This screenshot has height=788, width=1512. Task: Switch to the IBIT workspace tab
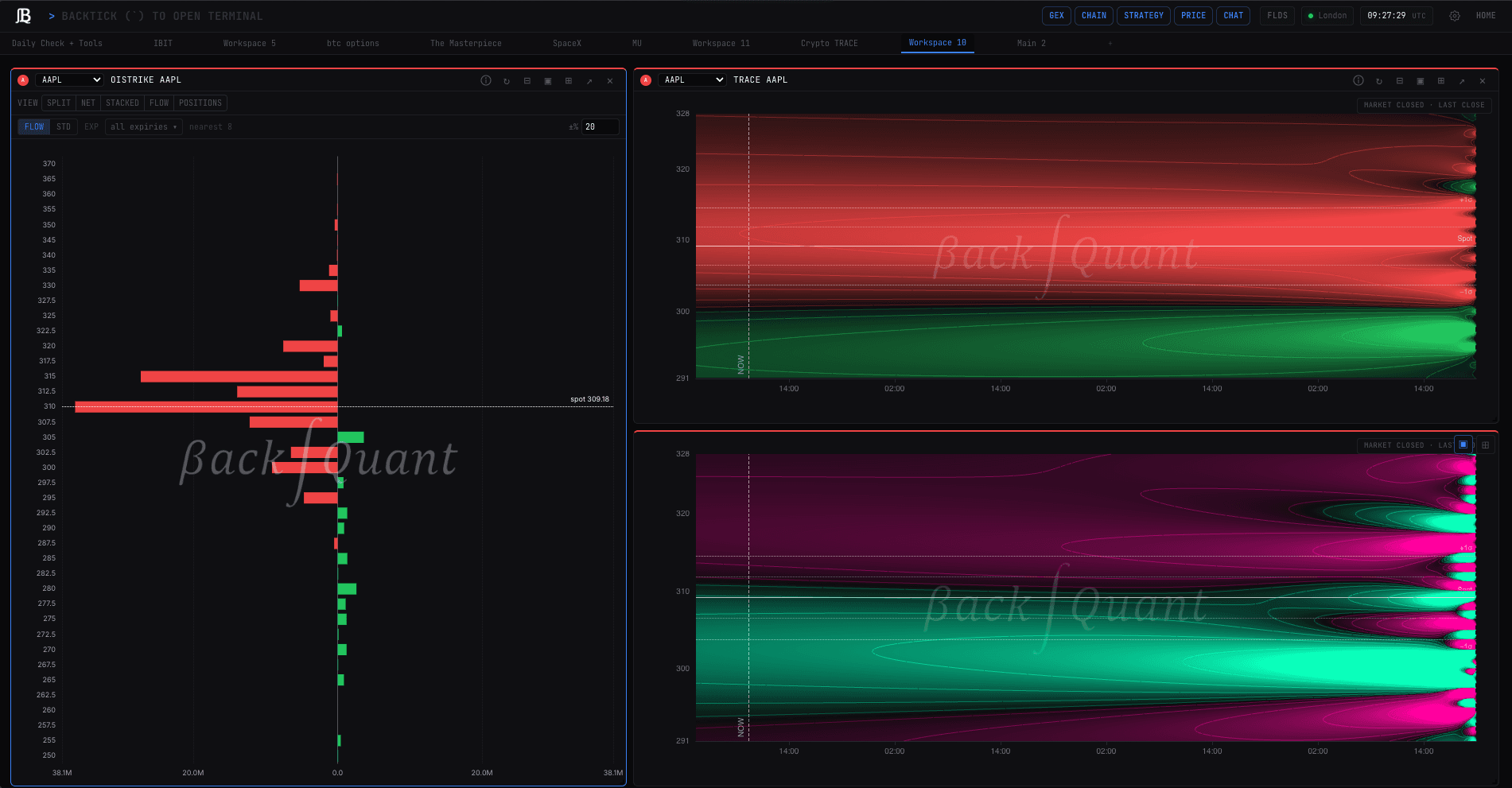(x=163, y=43)
